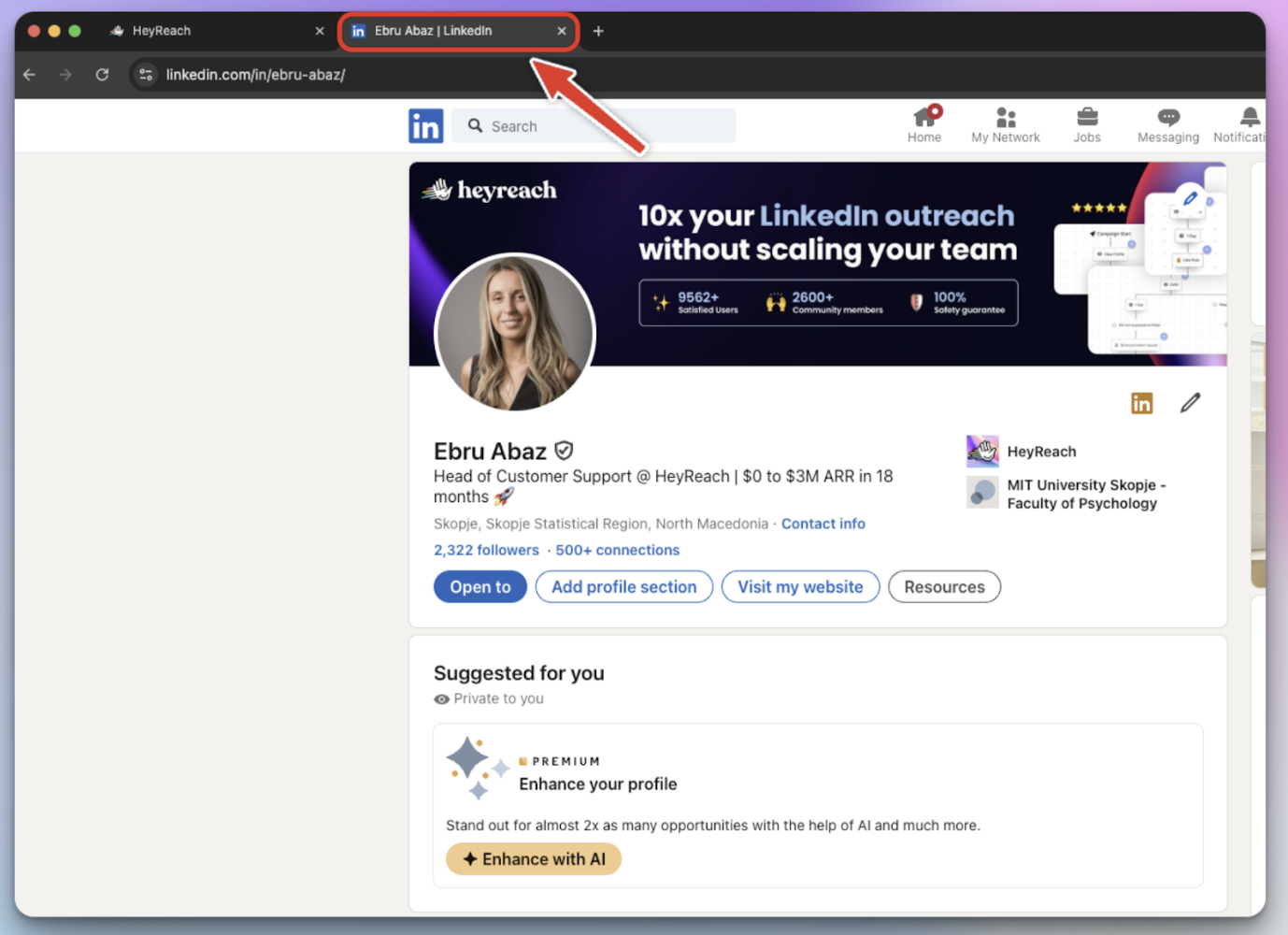Click the verification shield beside Ebru Abaz
The width and height of the screenshot is (1288, 935).
pyautogui.click(x=564, y=451)
